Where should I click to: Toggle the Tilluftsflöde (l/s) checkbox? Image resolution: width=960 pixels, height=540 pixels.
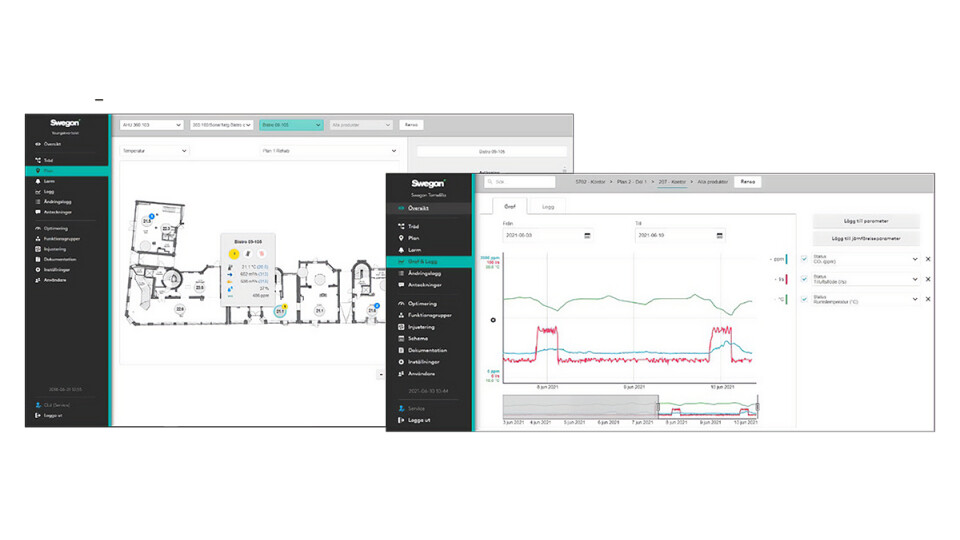click(x=804, y=279)
